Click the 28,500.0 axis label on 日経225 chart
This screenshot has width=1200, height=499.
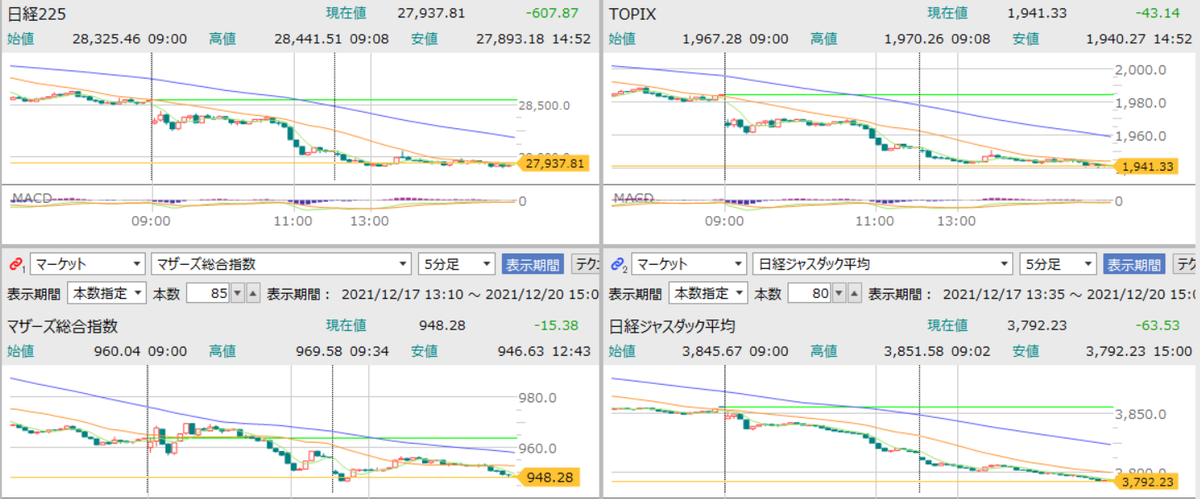[x=545, y=105]
